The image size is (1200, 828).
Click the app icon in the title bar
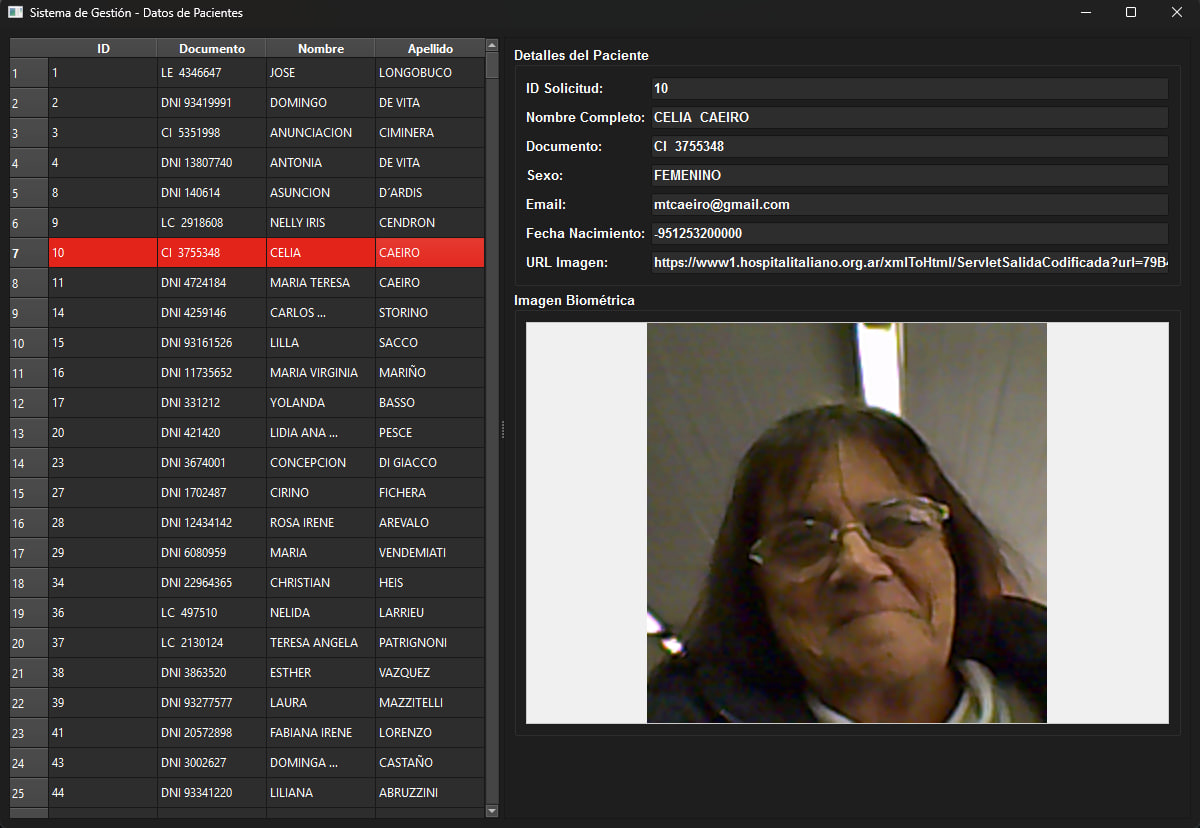(x=15, y=13)
